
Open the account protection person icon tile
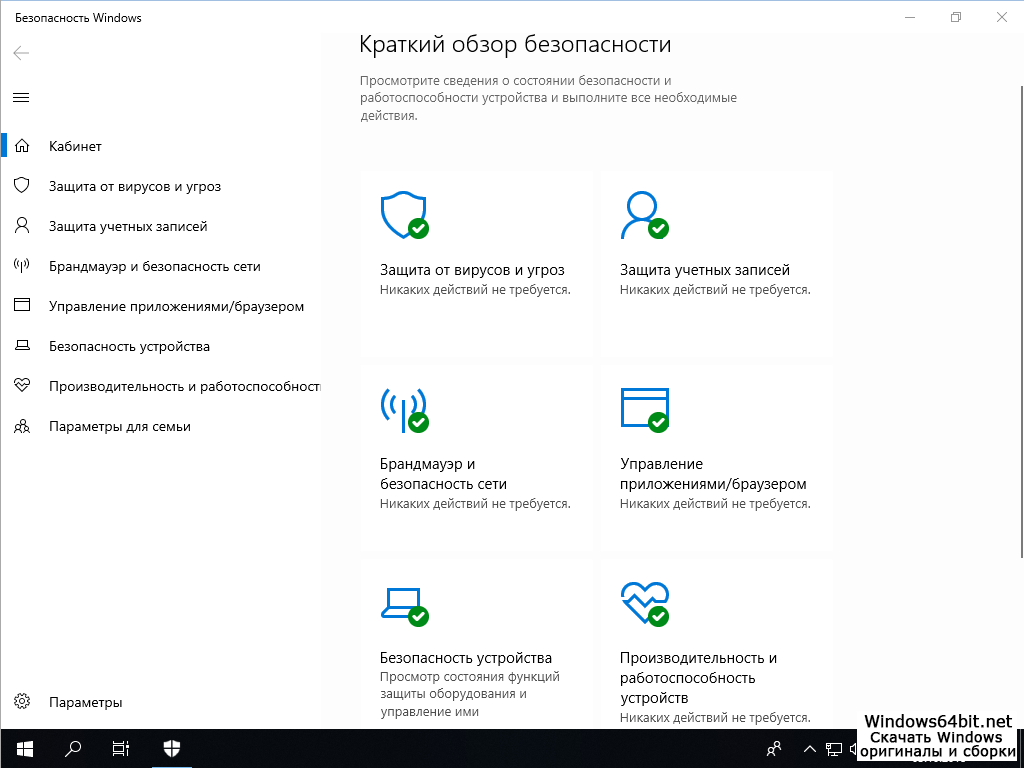click(x=643, y=216)
